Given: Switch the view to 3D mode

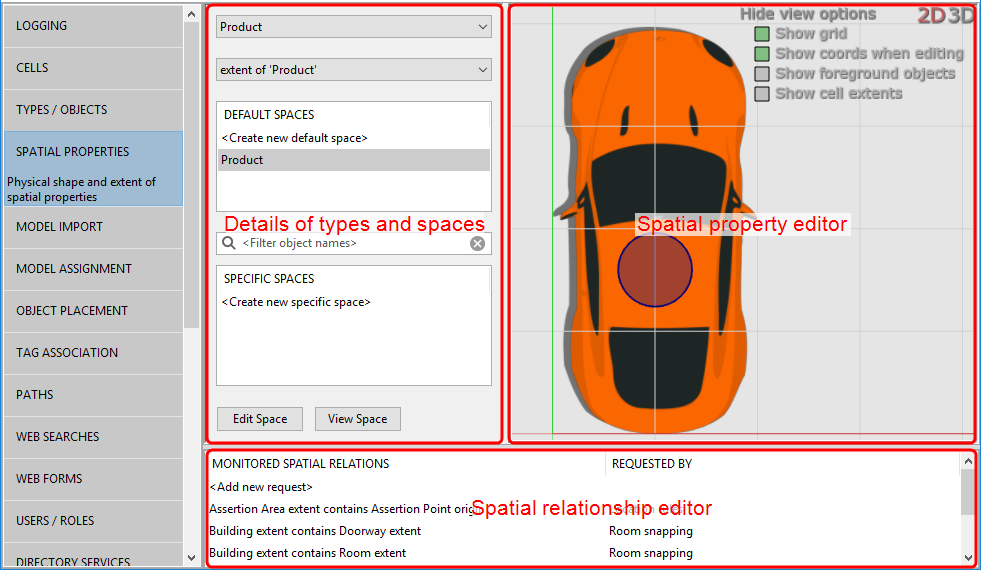Looking at the screenshot, I should click(960, 16).
